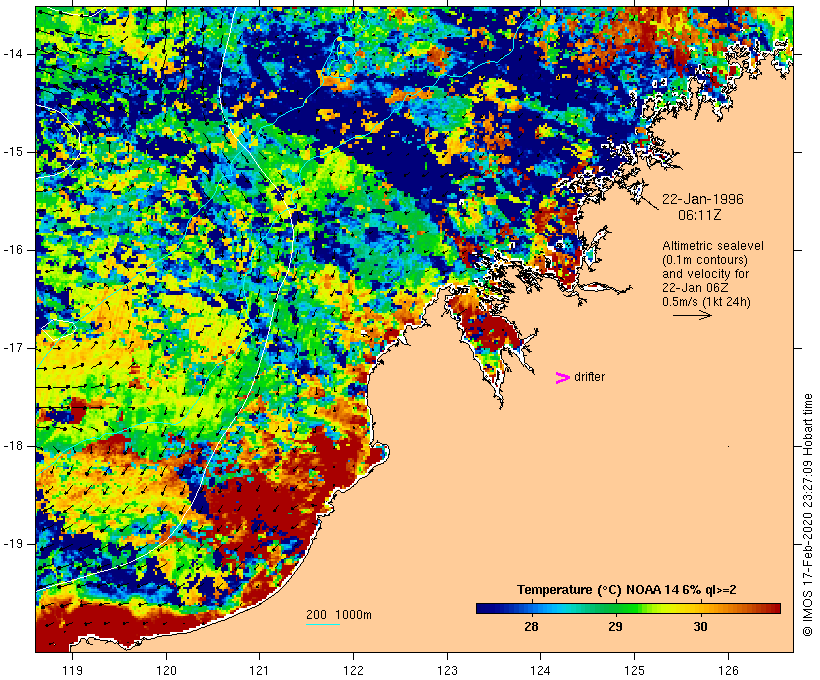
Task: Click 'Altimetric sealevel' annotation text
Action: pos(713,246)
